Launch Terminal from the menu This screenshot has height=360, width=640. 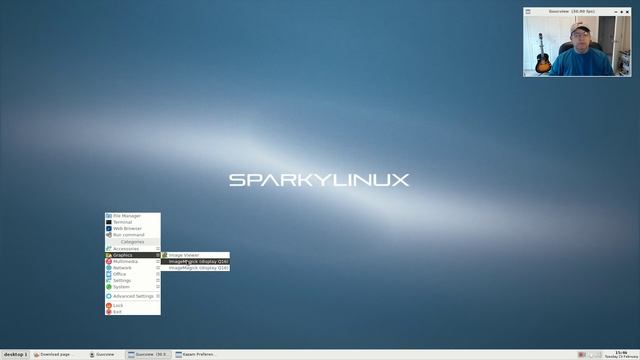click(133, 222)
